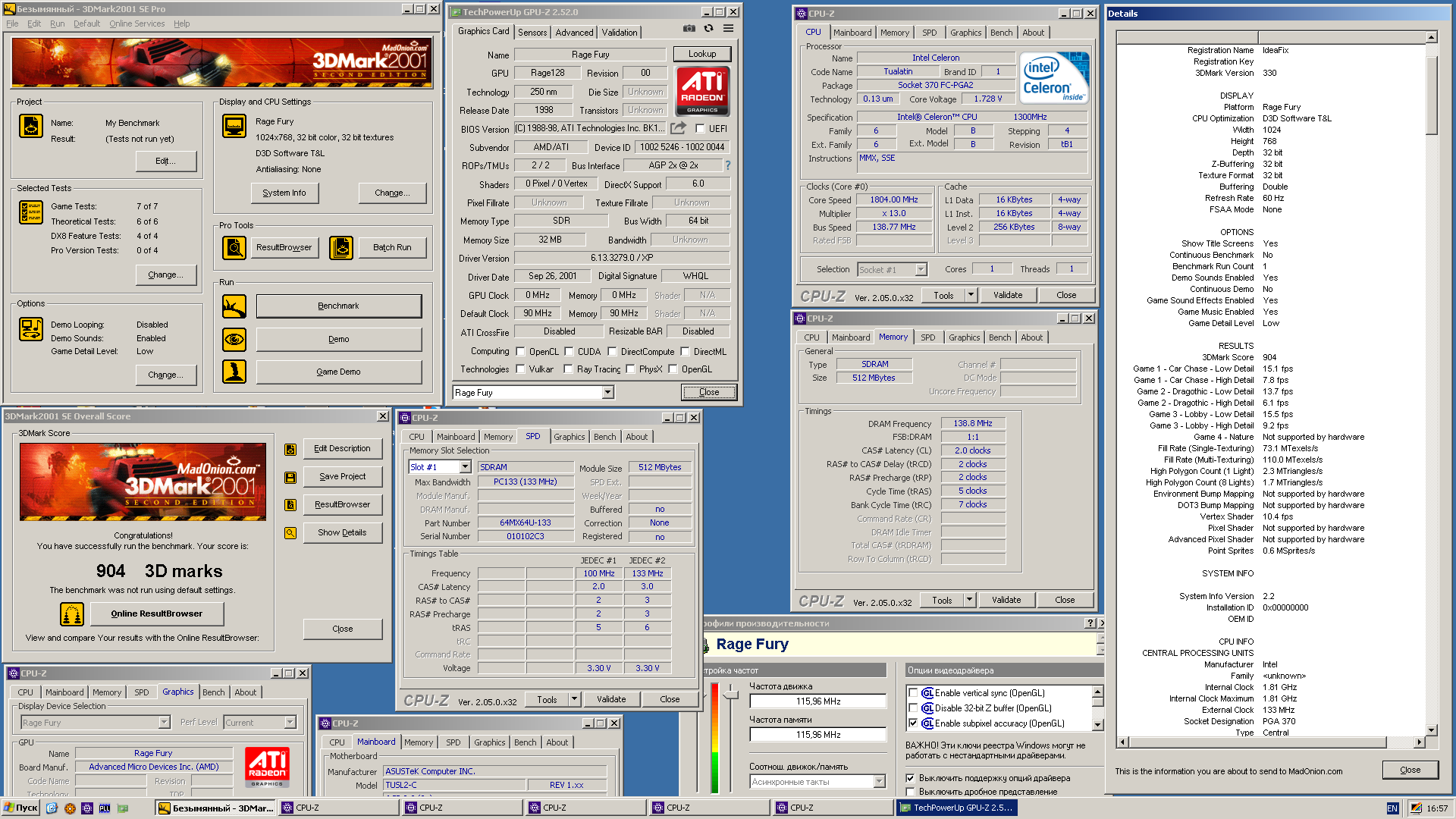Click Online ResultBrowser button
The height and width of the screenshot is (819, 1456).
[157, 613]
